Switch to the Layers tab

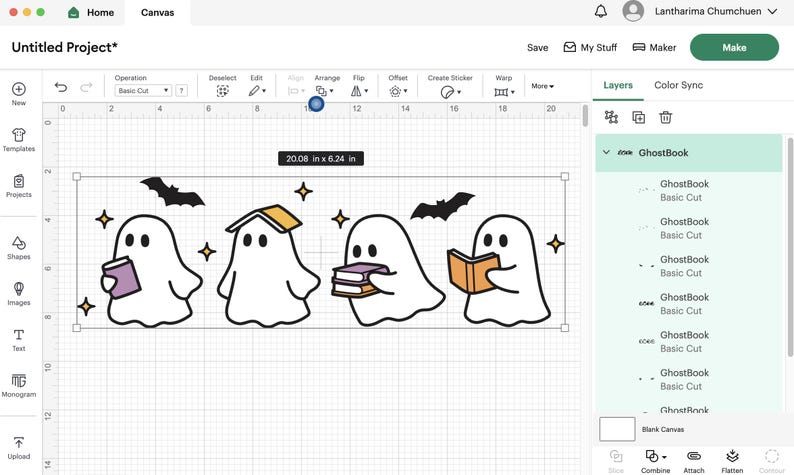pos(618,85)
